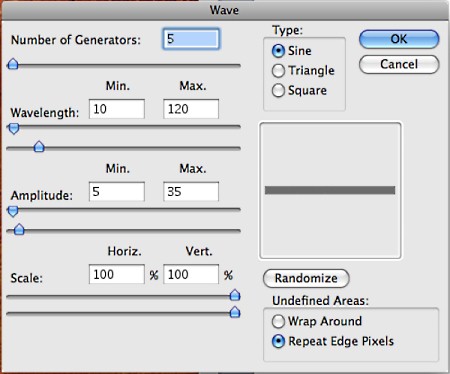Image resolution: width=450 pixels, height=374 pixels.
Task: Click the Wavelength Max field
Action: (x=191, y=109)
